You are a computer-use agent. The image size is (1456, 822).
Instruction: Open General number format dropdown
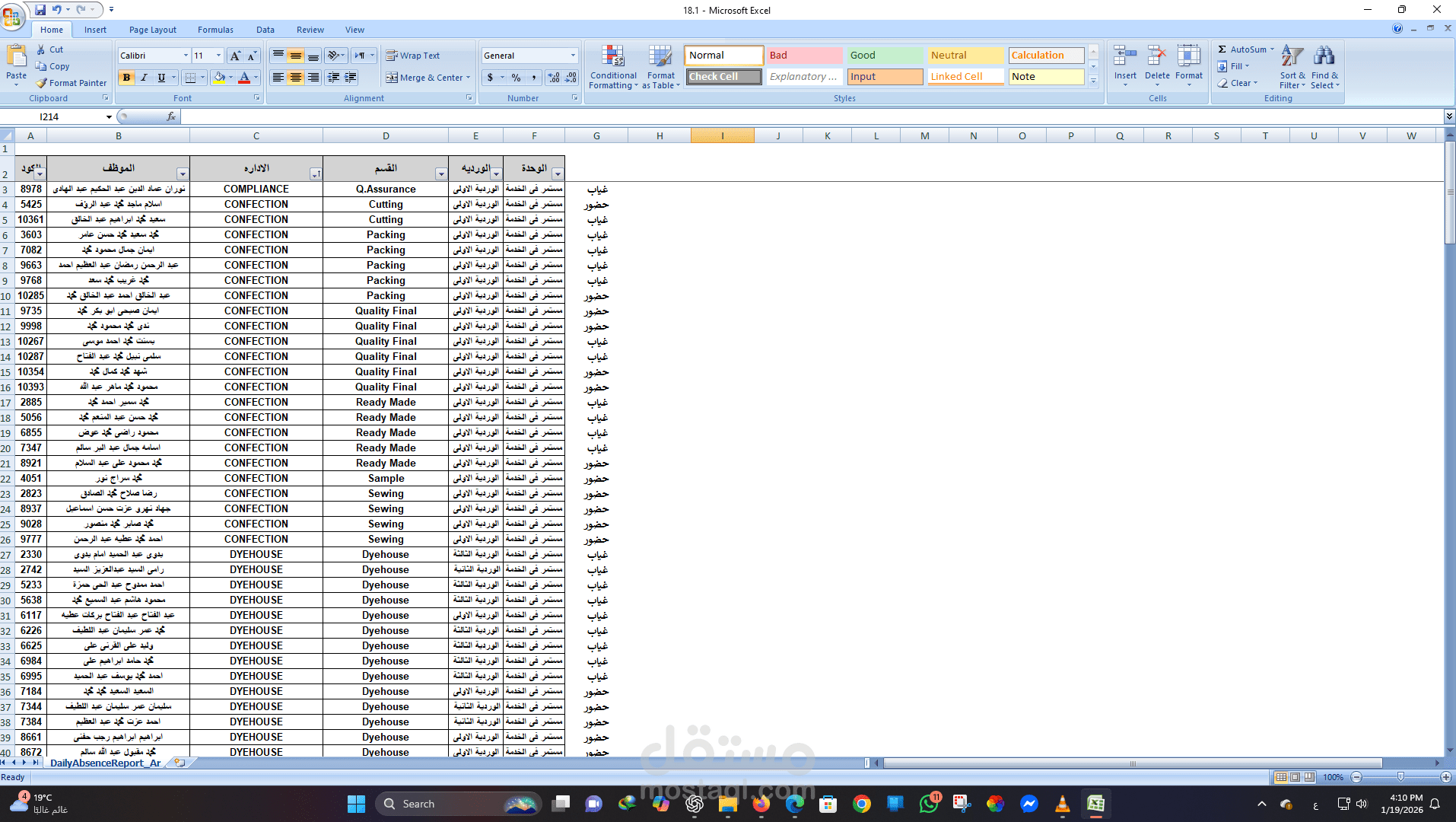[573, 56]
